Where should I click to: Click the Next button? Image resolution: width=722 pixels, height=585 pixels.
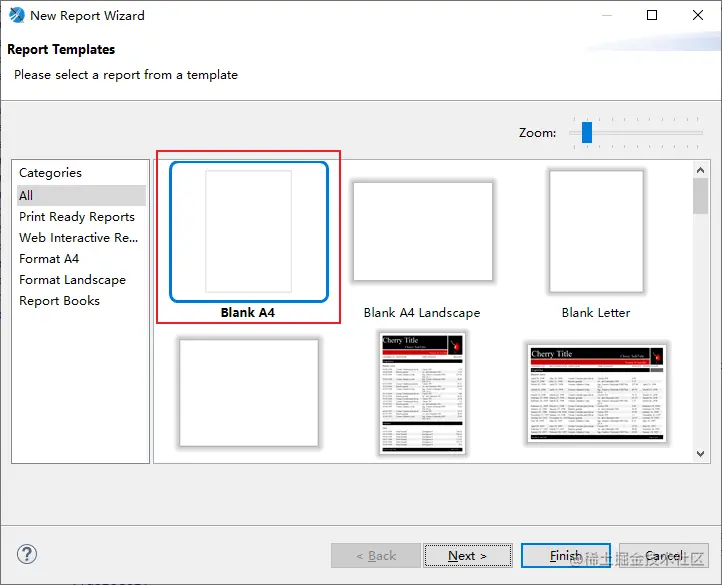467,556
